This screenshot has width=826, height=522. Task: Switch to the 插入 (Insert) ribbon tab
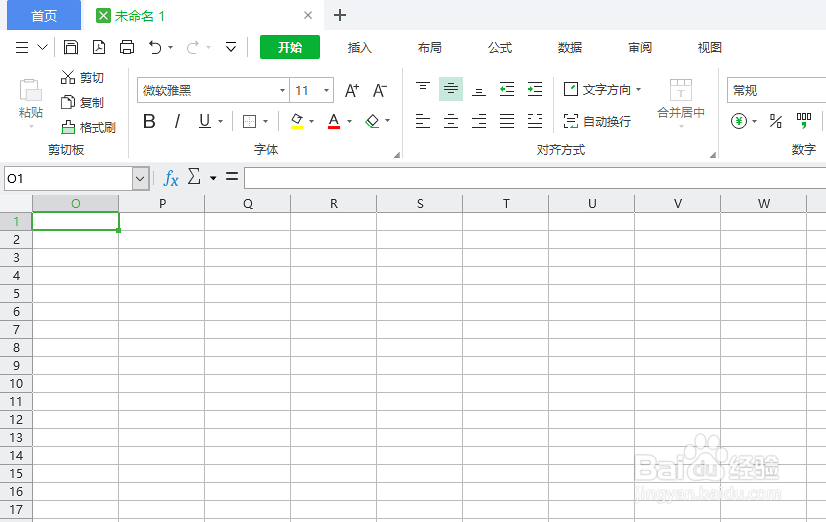pyautogui.click(x=360, y=47)
